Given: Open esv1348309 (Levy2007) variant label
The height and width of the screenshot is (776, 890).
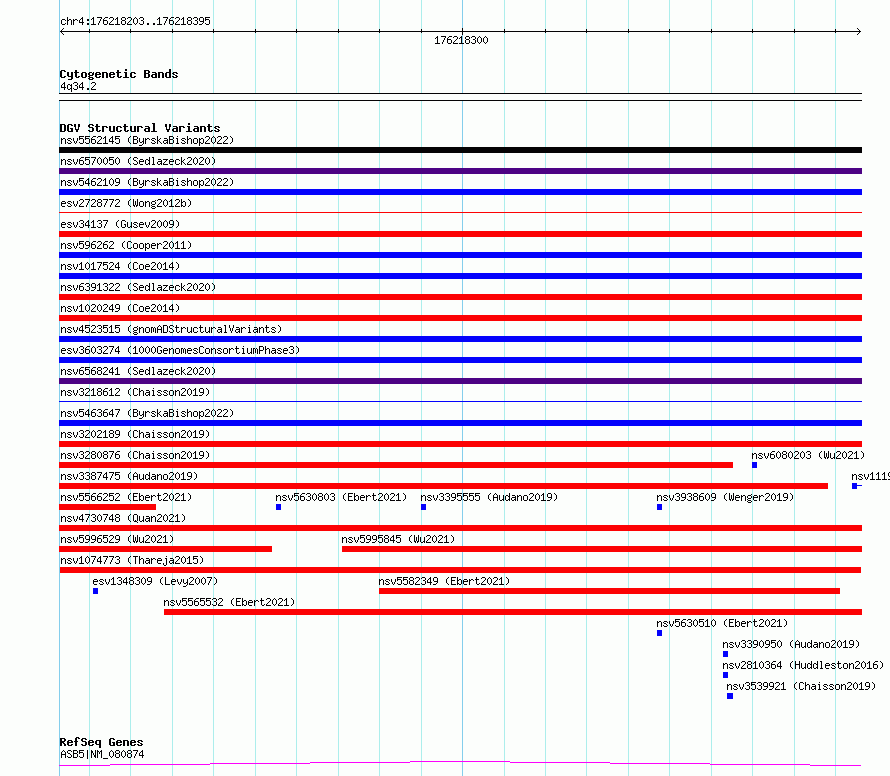Looking at the screenshot, I should [x=155, y=581].
